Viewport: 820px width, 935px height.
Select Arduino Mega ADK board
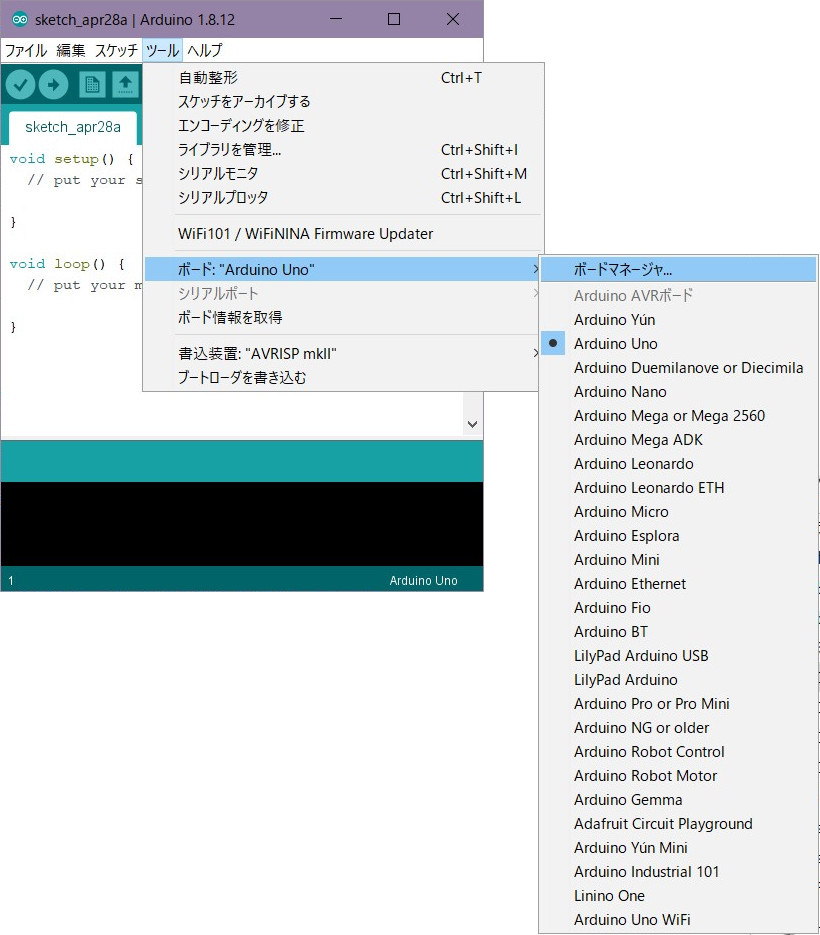677,439
